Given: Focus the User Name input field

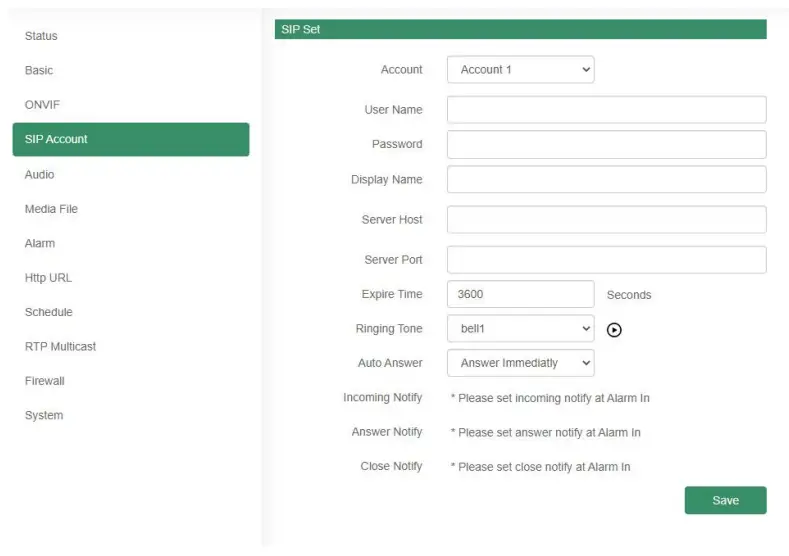Looking at the screenshot, I should pos(606,110).
